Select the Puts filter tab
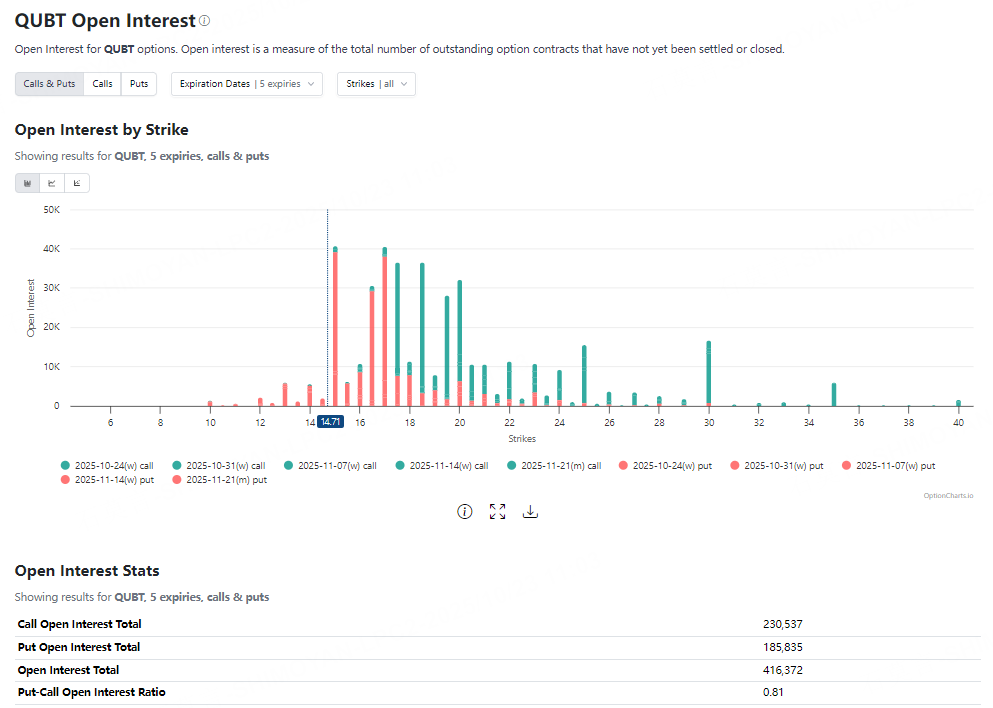This screenshot has width=993, height=708. pos(139,84)
